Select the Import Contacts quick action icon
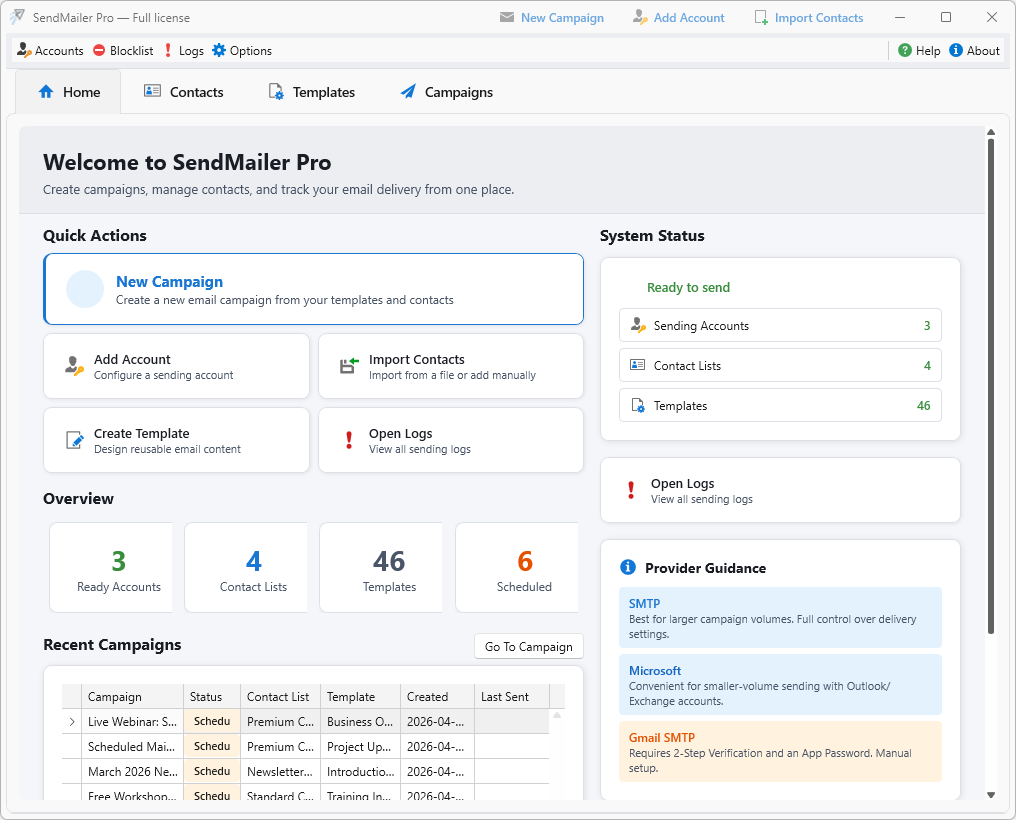Viewport: 1016px width, 820px height. 347,366
